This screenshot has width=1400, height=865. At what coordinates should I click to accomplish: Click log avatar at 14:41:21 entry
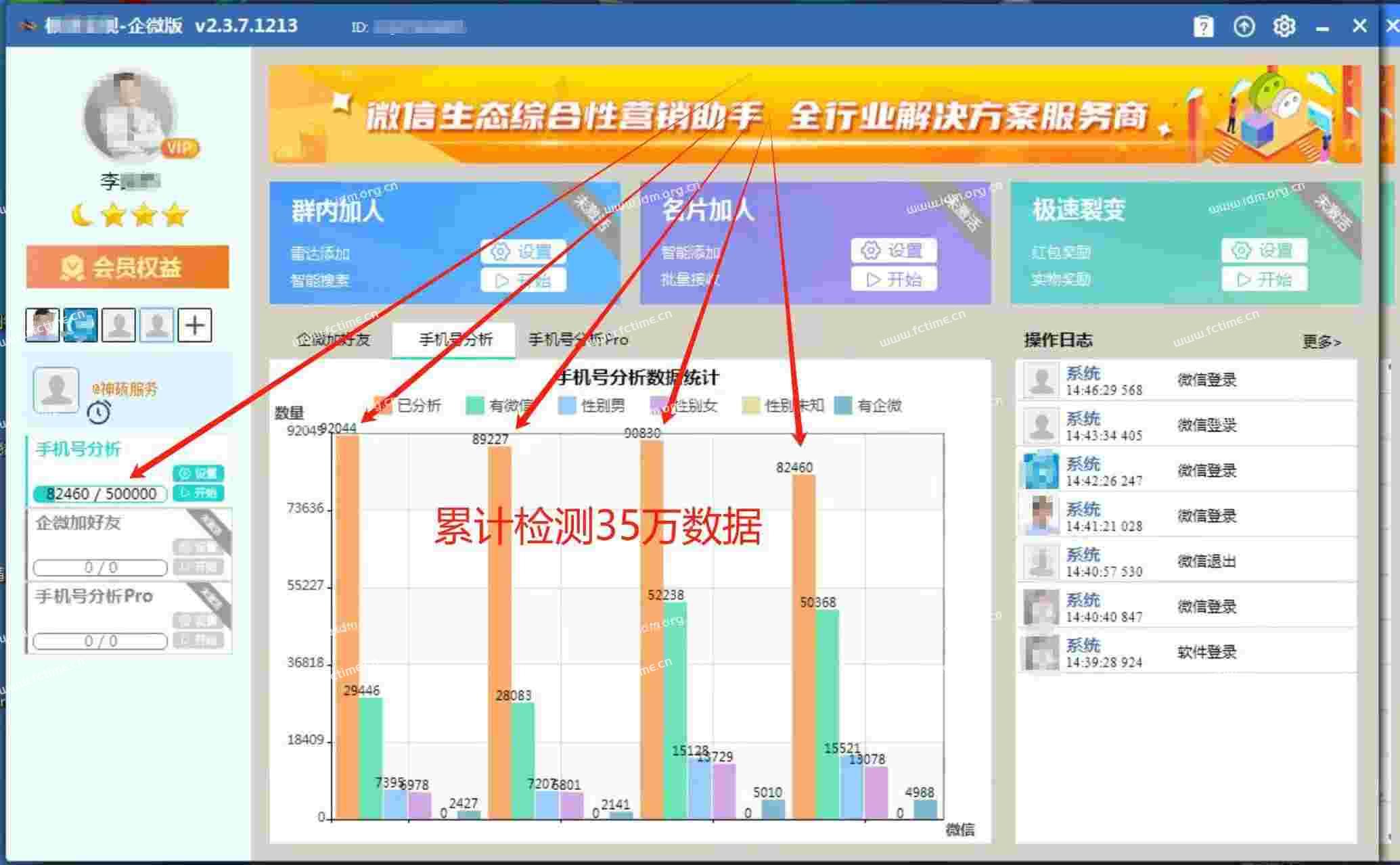[1041, 516]
